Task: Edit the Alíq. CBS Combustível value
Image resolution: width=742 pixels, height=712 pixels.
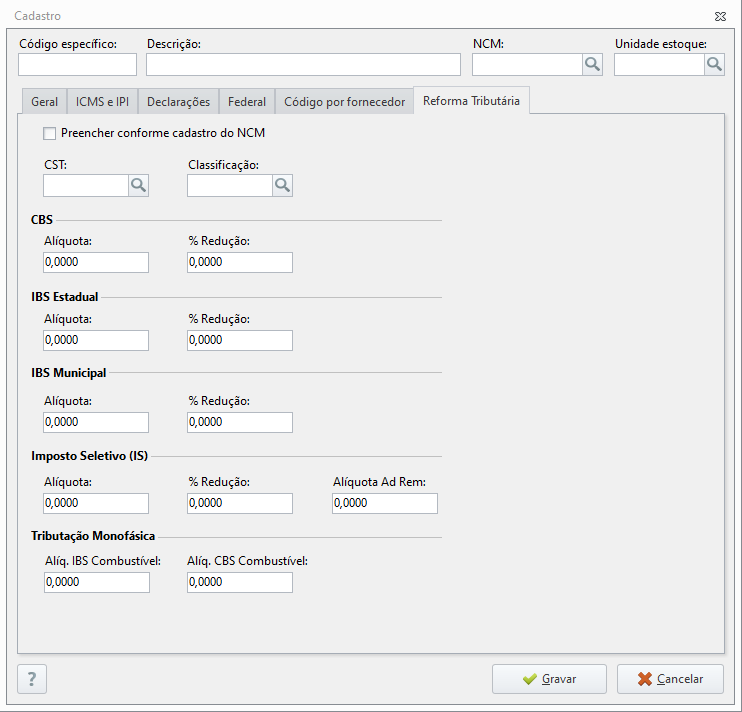Action: point(240,582)
